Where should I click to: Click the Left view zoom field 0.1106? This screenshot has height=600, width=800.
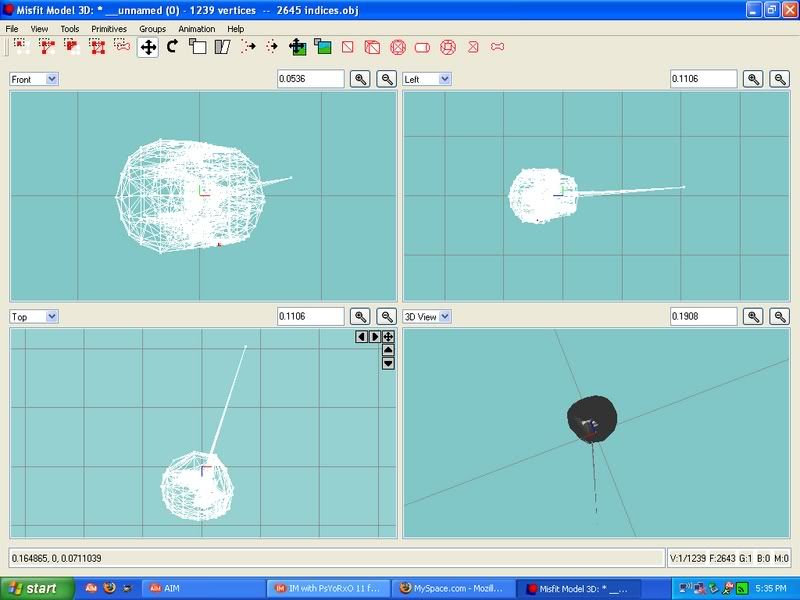[704, 79]
